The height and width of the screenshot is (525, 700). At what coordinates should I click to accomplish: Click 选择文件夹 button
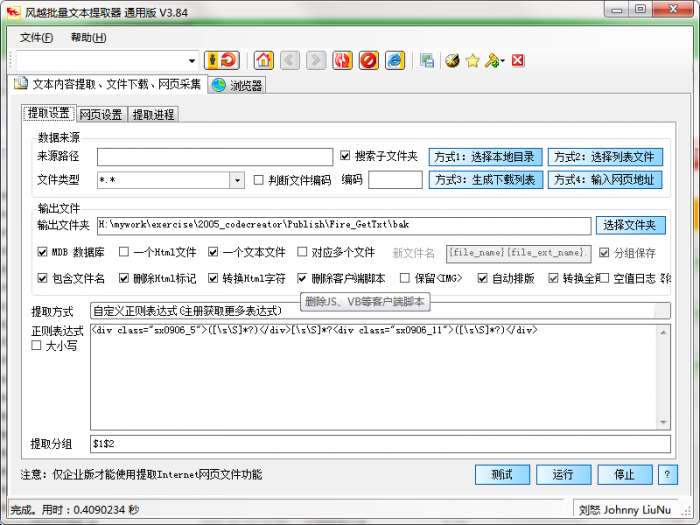pos(630,225)
